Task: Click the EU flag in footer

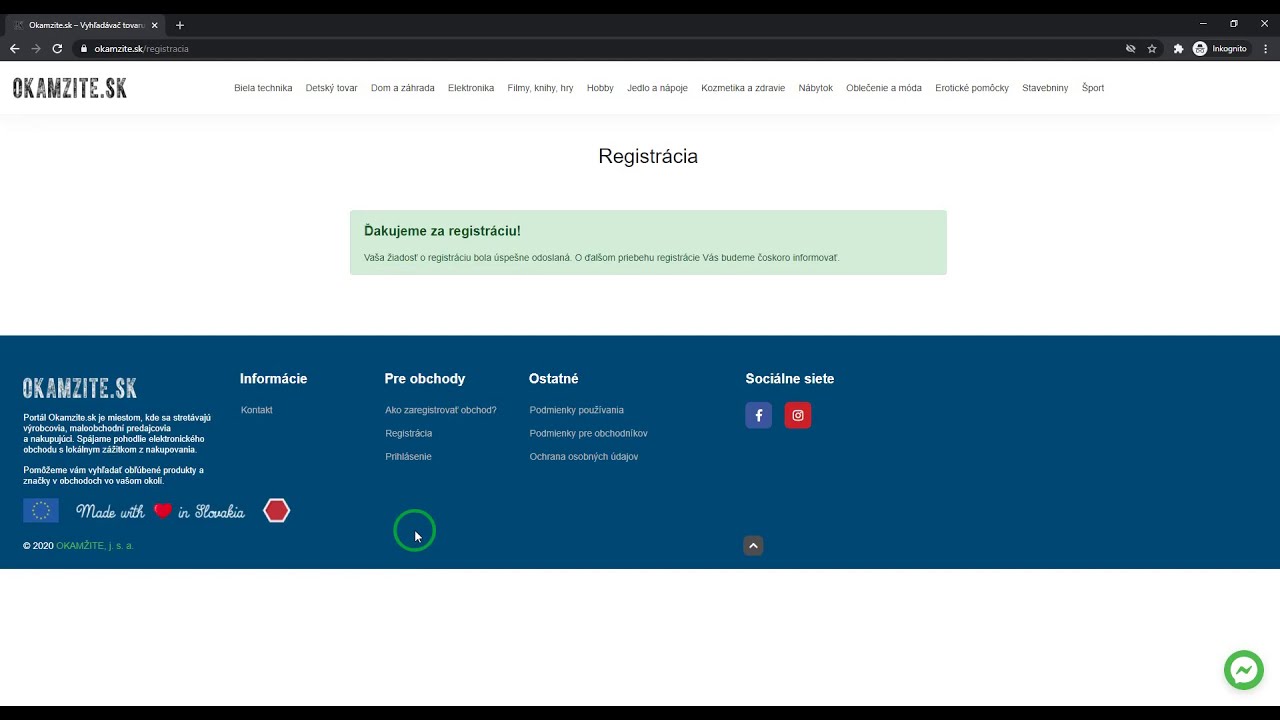Action: pyautogui.click(x=41, y=511)
